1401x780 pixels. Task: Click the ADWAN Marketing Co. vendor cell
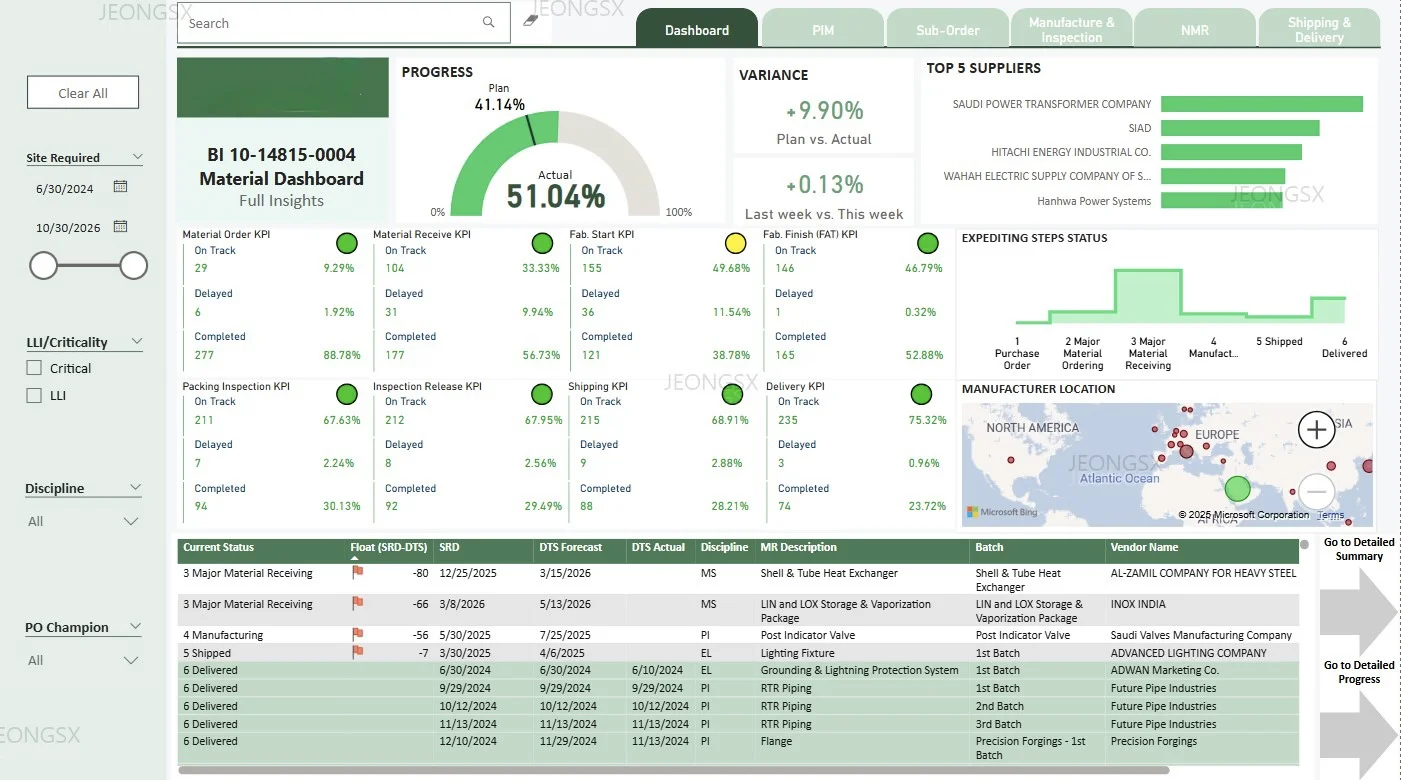(1165, 670)
